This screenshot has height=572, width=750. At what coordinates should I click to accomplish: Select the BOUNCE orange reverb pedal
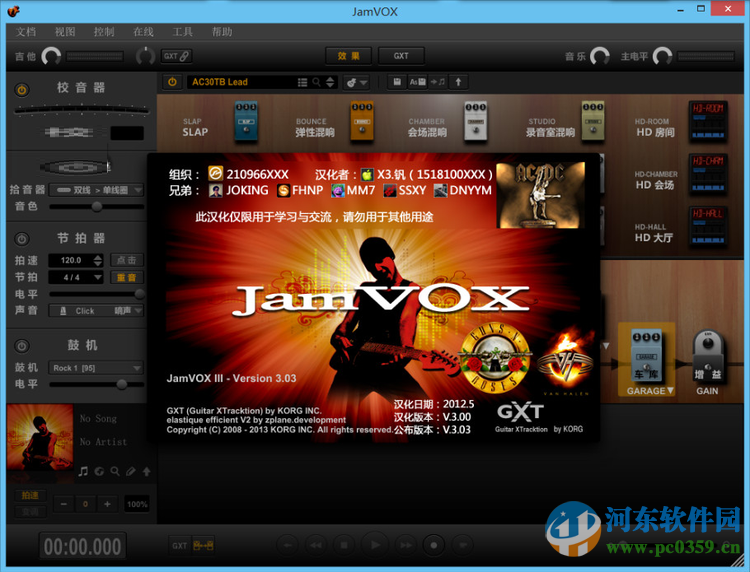pos(362,121)
